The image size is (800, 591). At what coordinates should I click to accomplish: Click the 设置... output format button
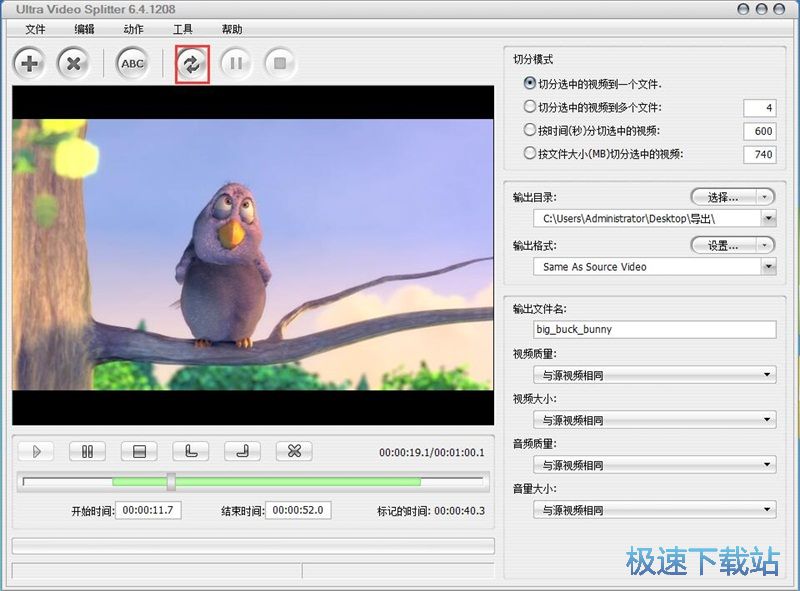(723, 246)
